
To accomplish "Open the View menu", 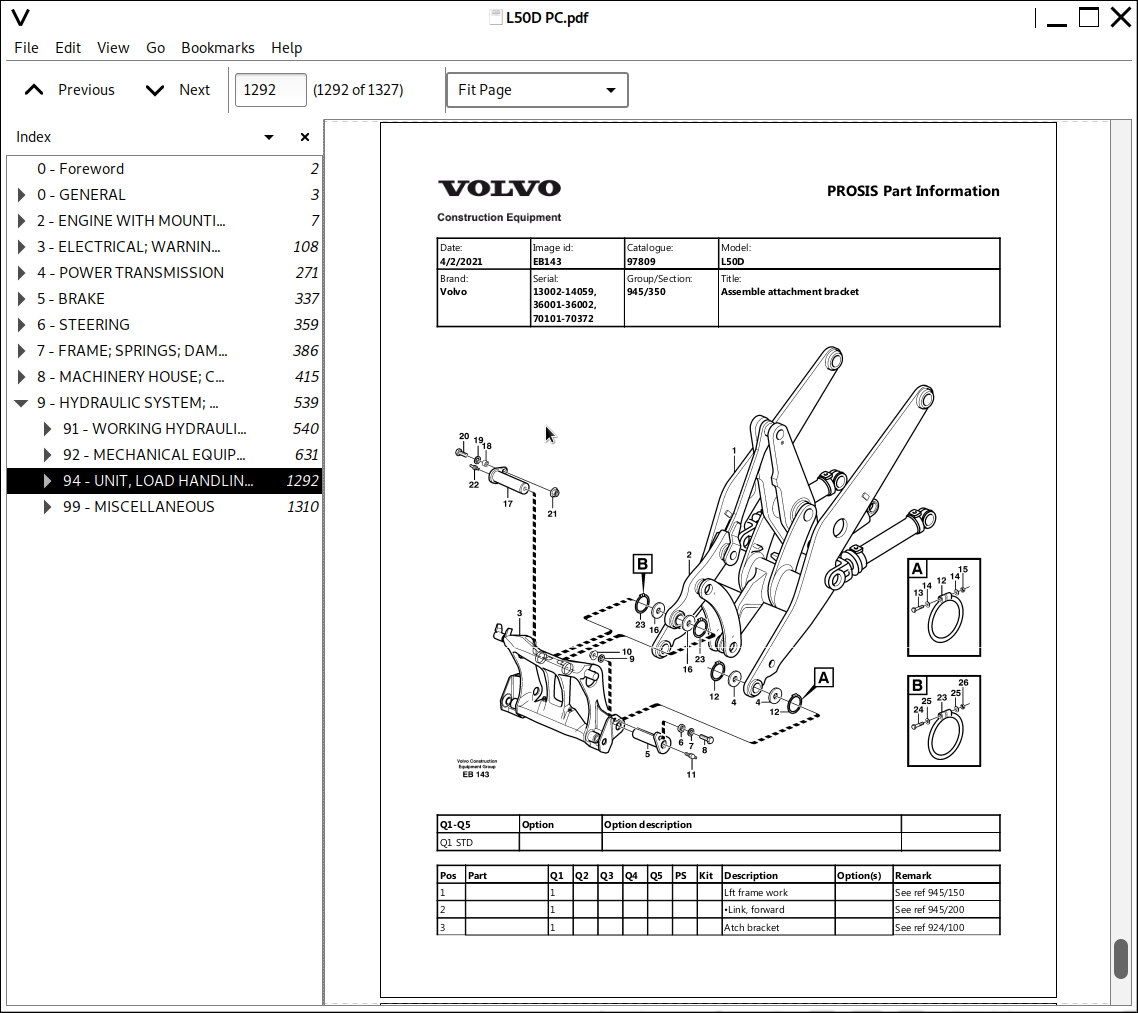I will (113, 48).
